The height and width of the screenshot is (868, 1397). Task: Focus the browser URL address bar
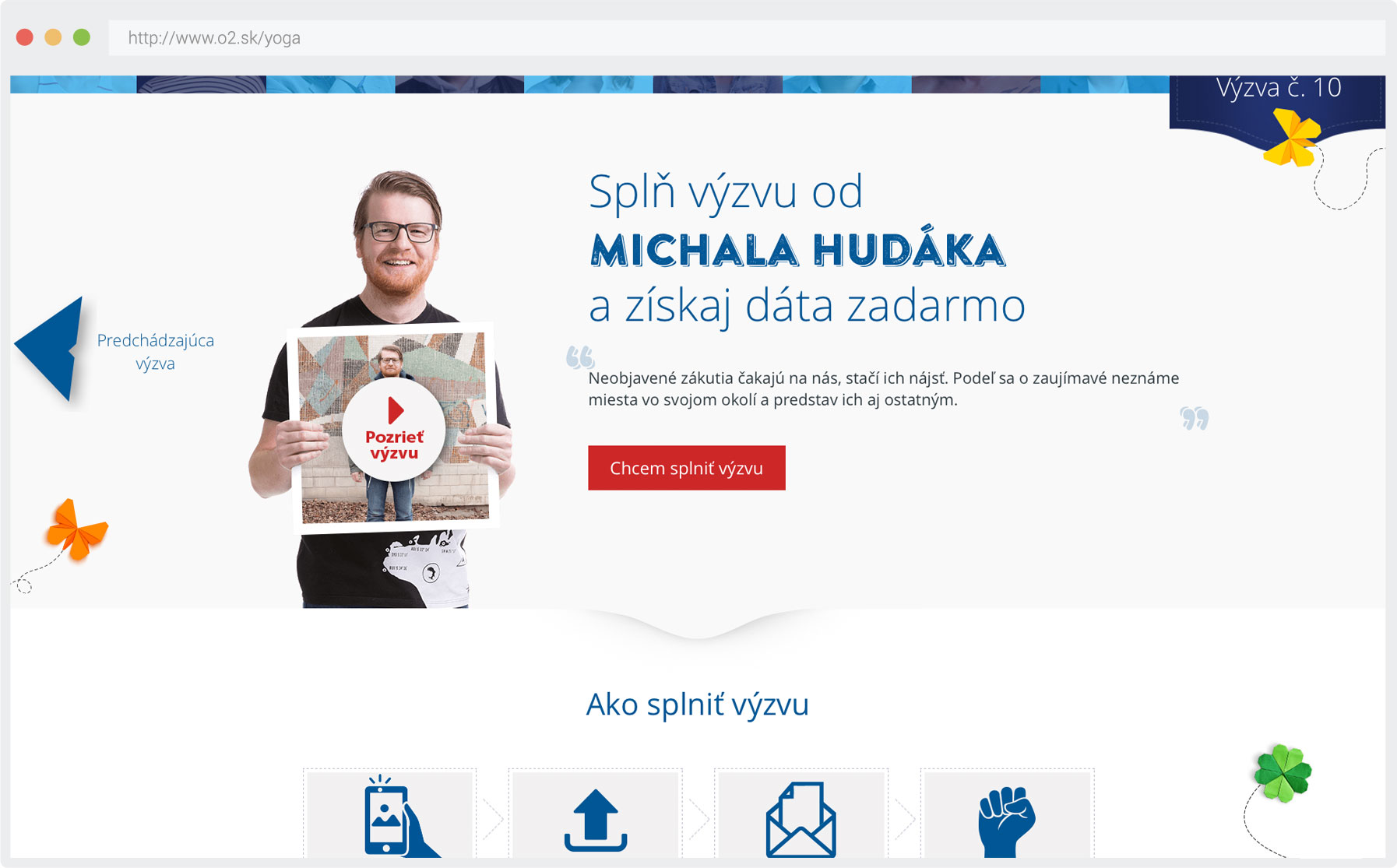746,37
